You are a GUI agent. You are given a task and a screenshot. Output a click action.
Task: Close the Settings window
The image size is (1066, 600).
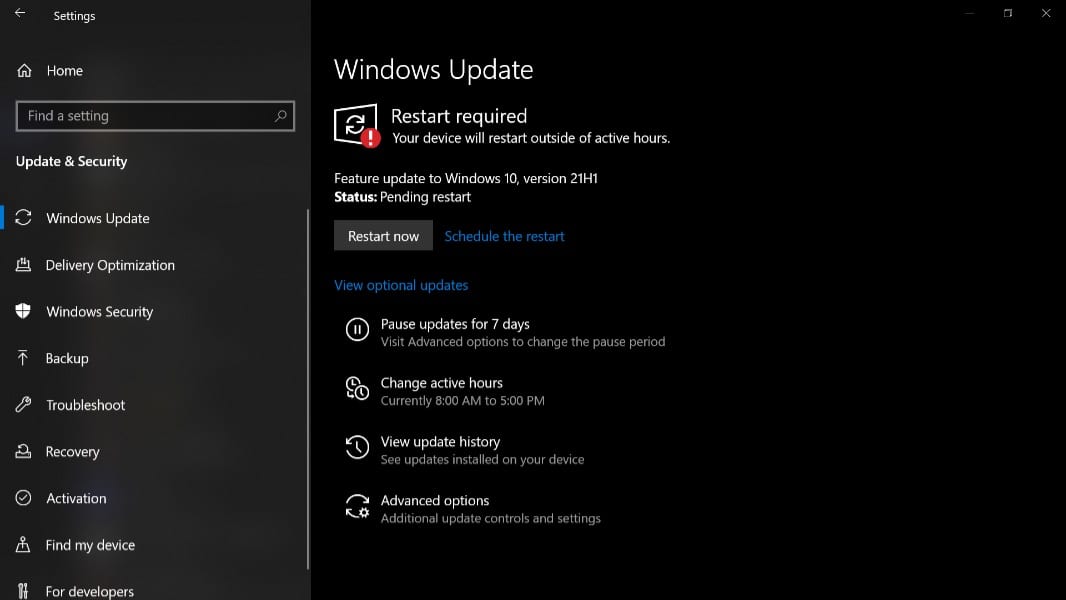1046,13
